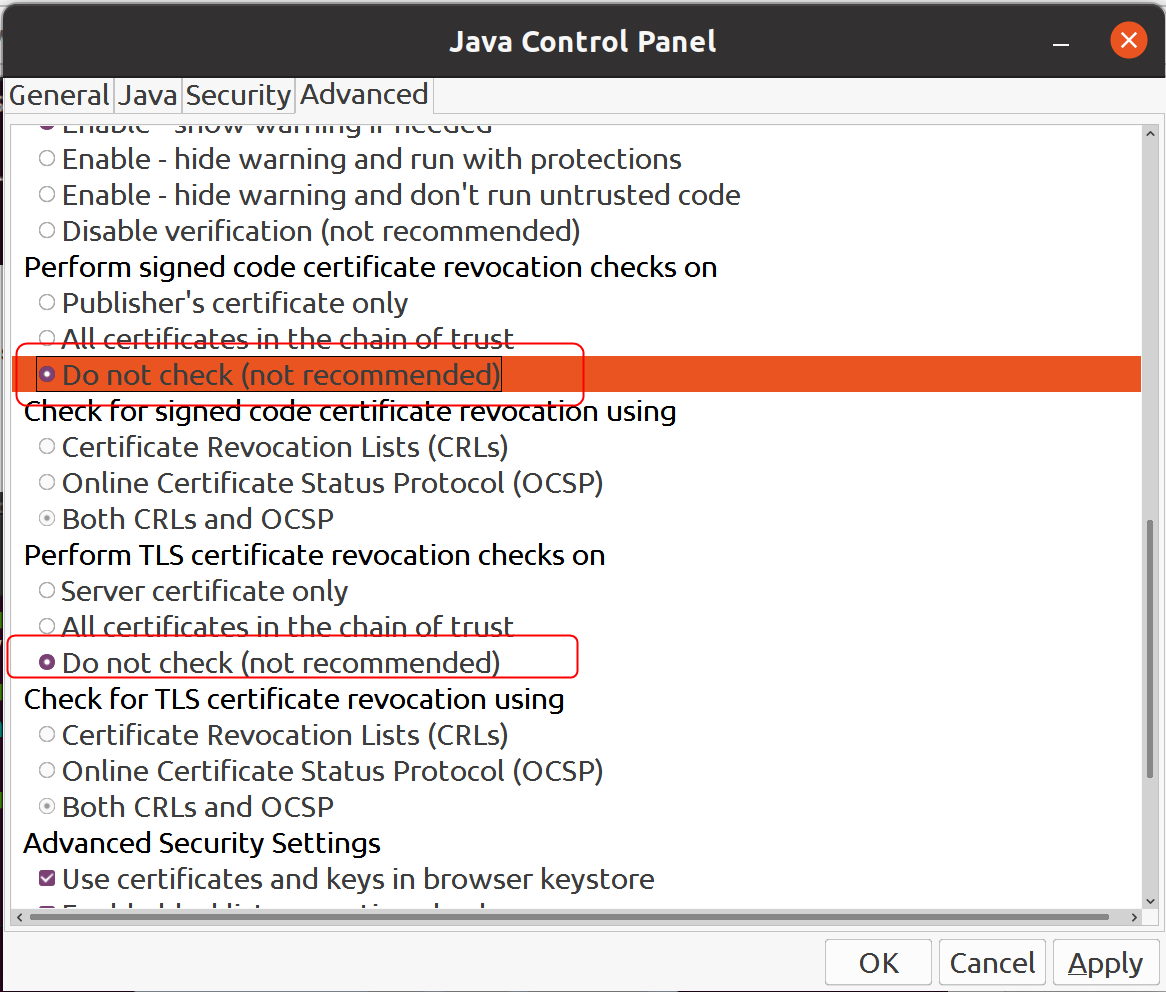The height and width of the screenshot is (992, 1166).
Task: Click the vertical scrollbar thumb
Action: [x=1150, y=648]
